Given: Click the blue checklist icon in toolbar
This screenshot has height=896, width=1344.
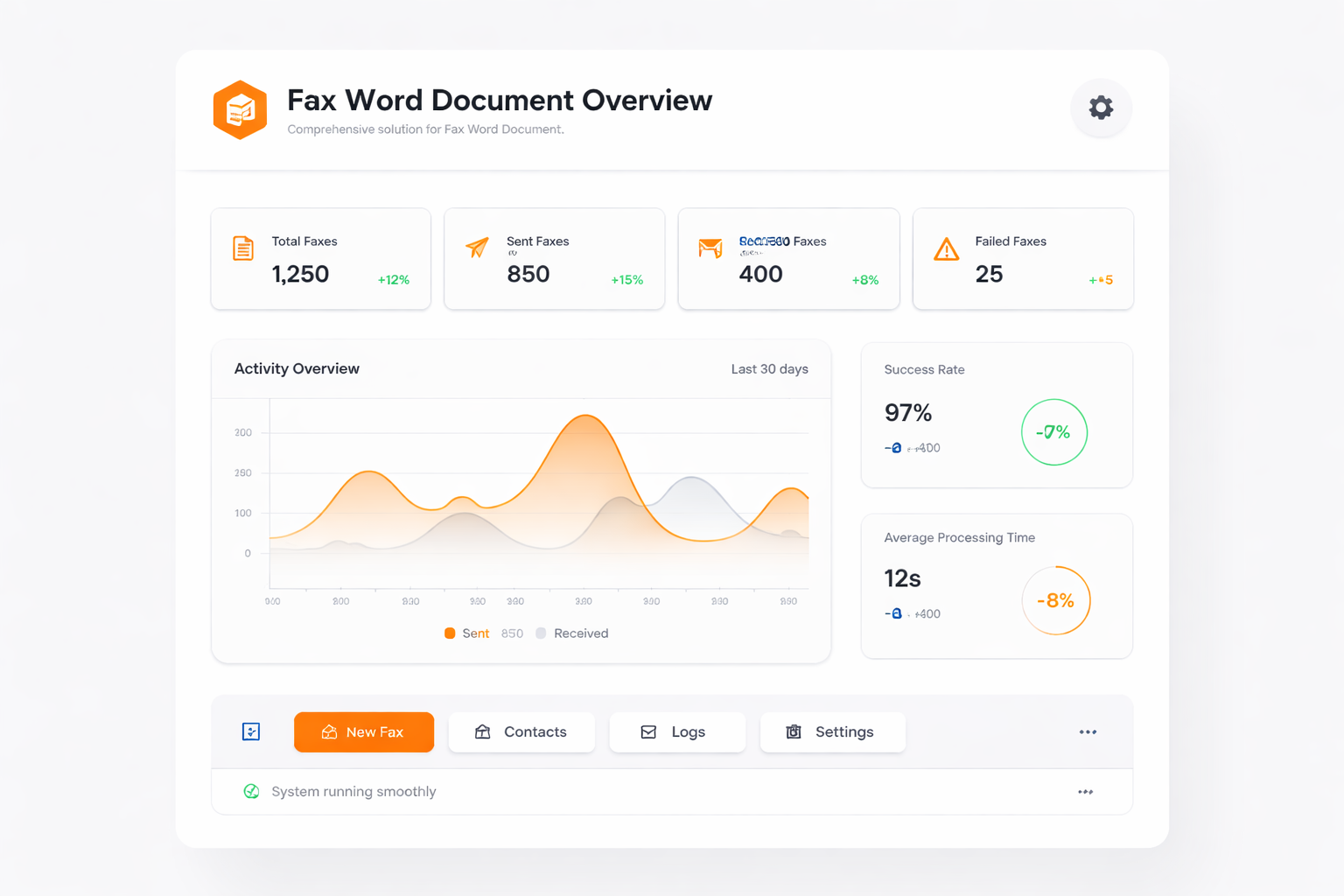Looking at the screenshot, I should point(251,731).
